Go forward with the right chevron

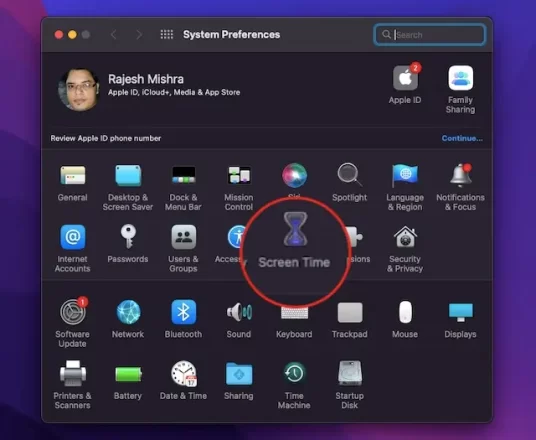point(139,35)
